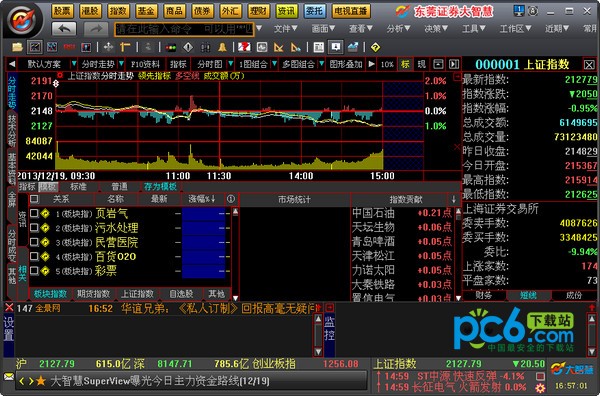Click the blue grid chart toolbar icon

pyautogui.click(x=52, y=47)
